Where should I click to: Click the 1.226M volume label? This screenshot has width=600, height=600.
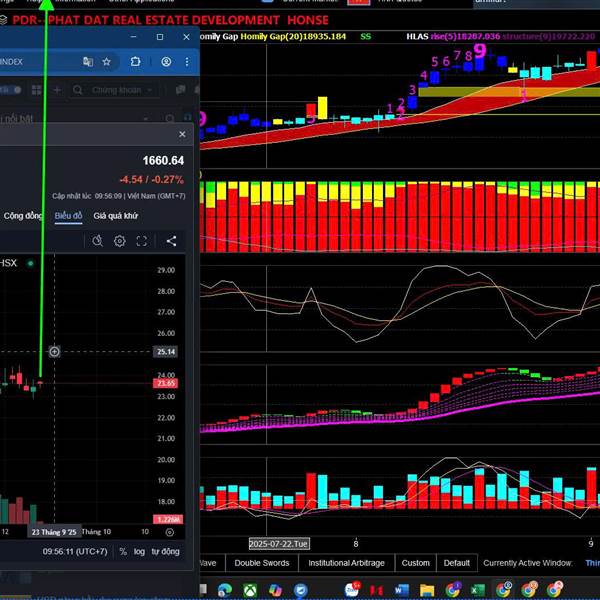[168, 519]
